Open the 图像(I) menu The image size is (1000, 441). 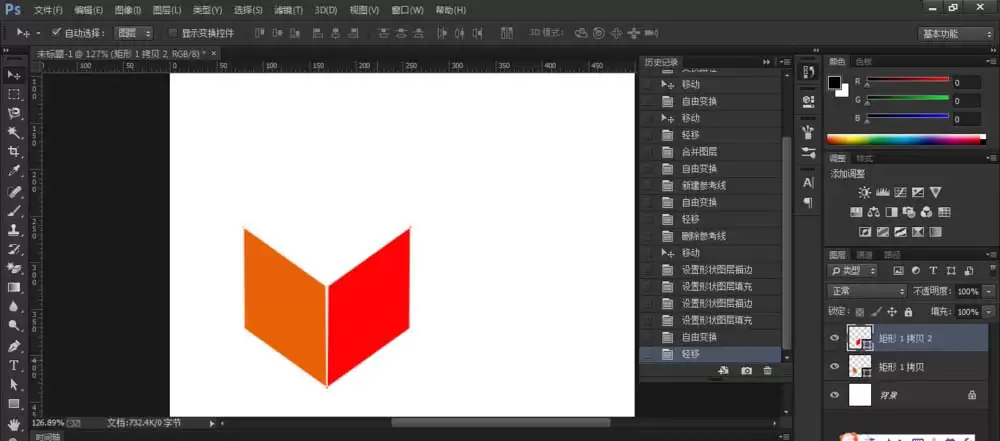point(128,10)
